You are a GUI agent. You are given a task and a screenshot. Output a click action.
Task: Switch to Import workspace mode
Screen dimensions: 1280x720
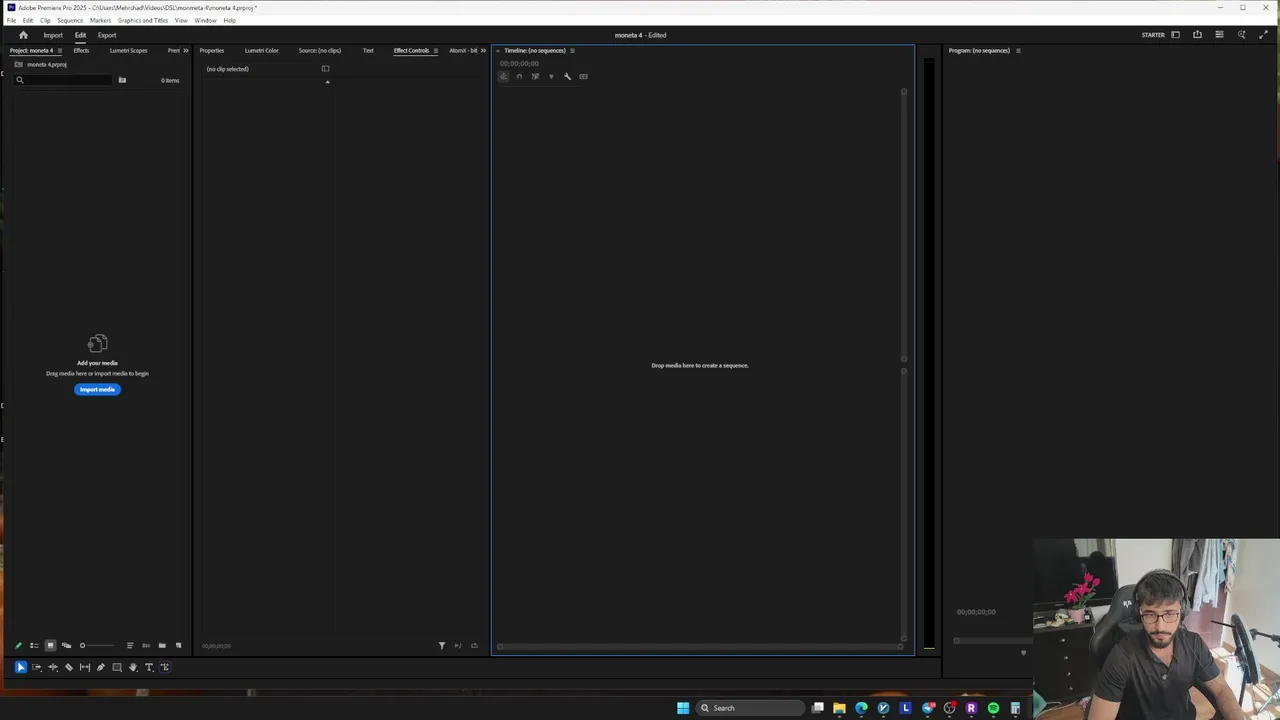tap(53, 35)
